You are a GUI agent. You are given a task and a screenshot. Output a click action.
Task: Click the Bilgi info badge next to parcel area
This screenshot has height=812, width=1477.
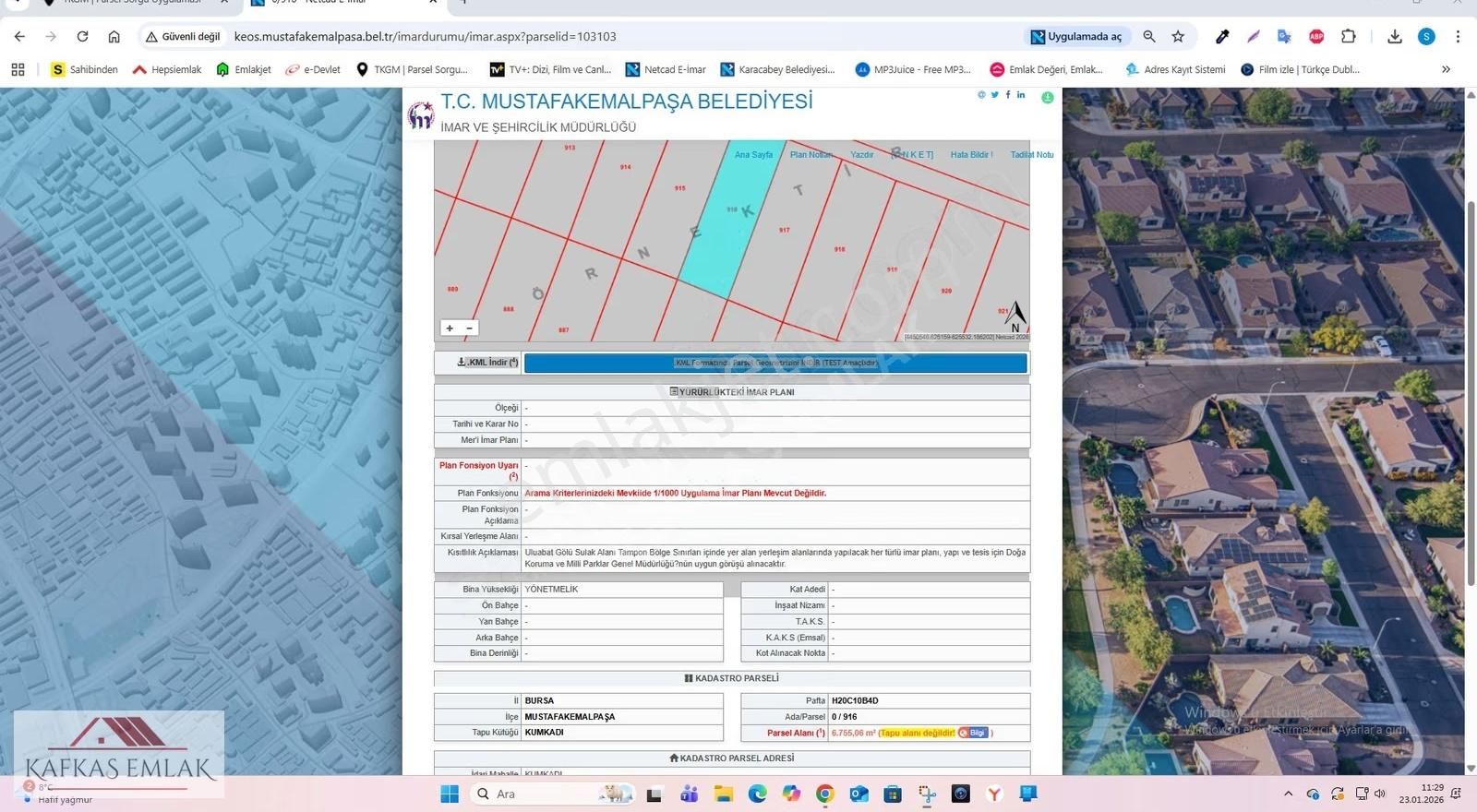973,733
